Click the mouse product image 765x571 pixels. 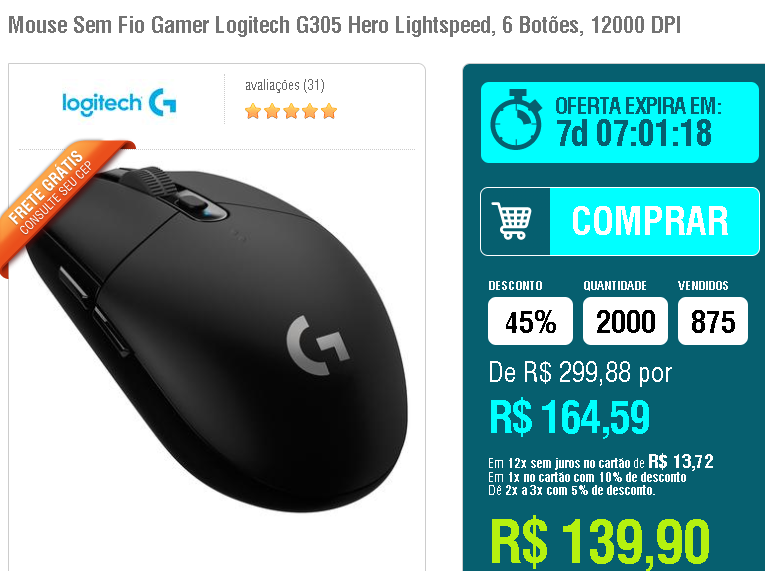point(217,339)
